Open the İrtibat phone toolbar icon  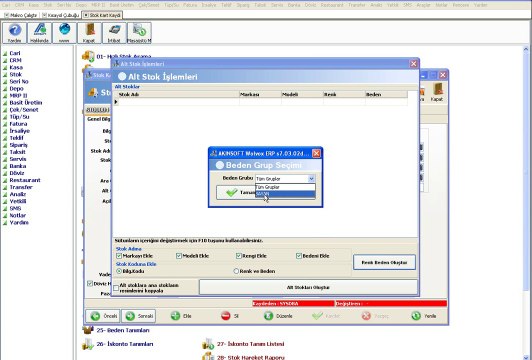pos(114,33)
